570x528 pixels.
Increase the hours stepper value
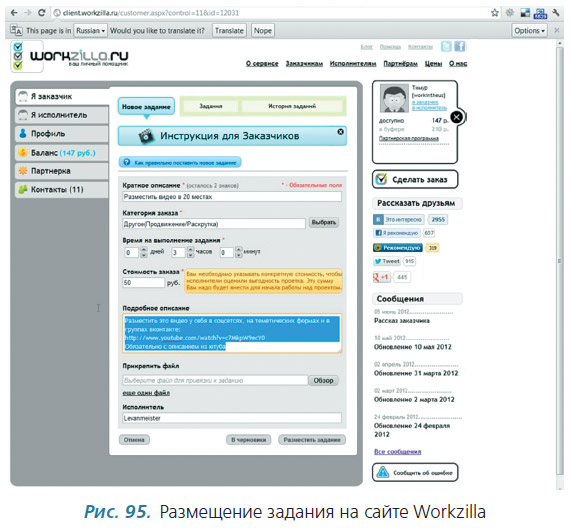click(x=190, y=249)
